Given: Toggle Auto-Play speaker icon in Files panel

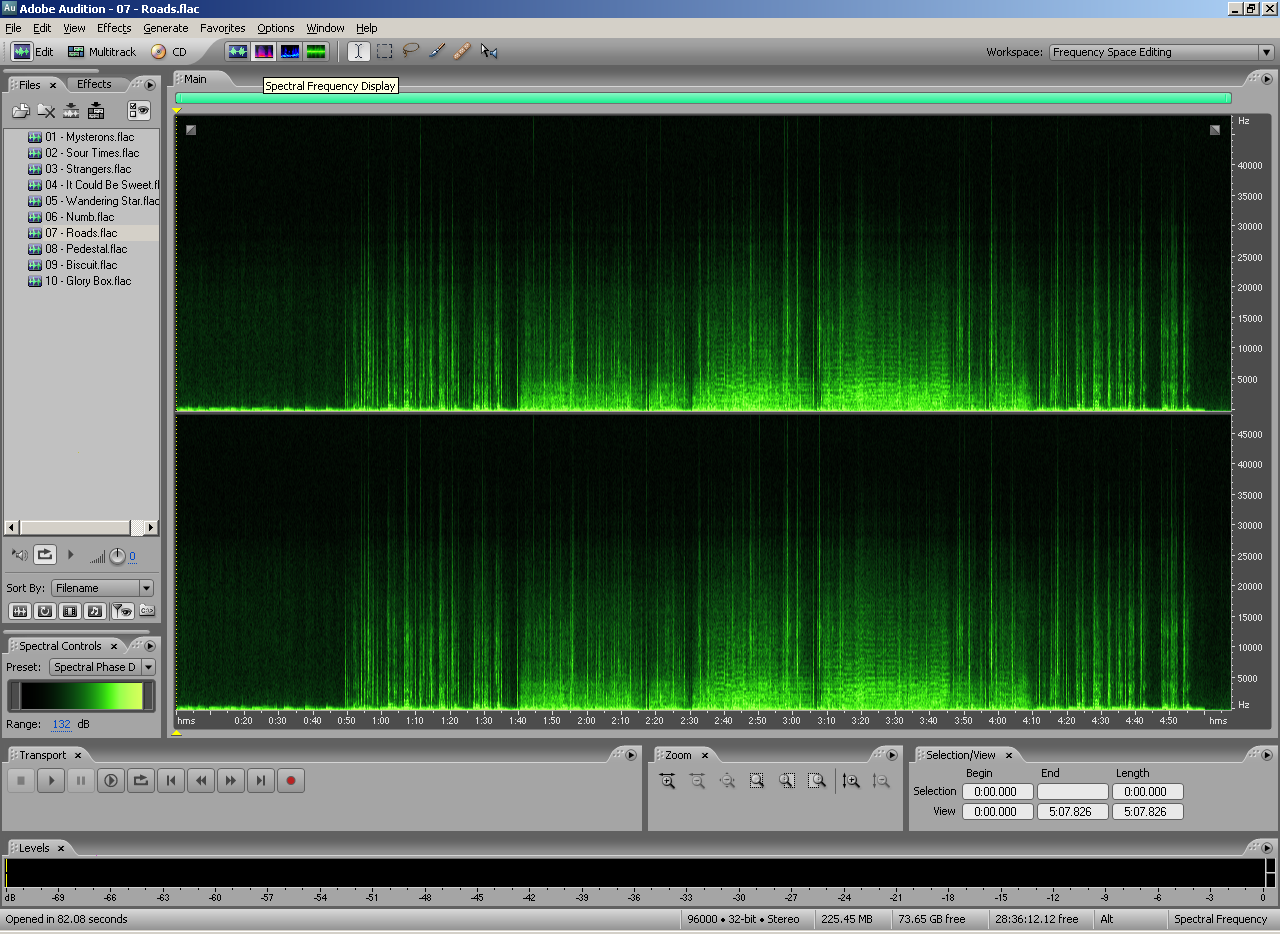Looking at the screenshot, I should [19, 554].
